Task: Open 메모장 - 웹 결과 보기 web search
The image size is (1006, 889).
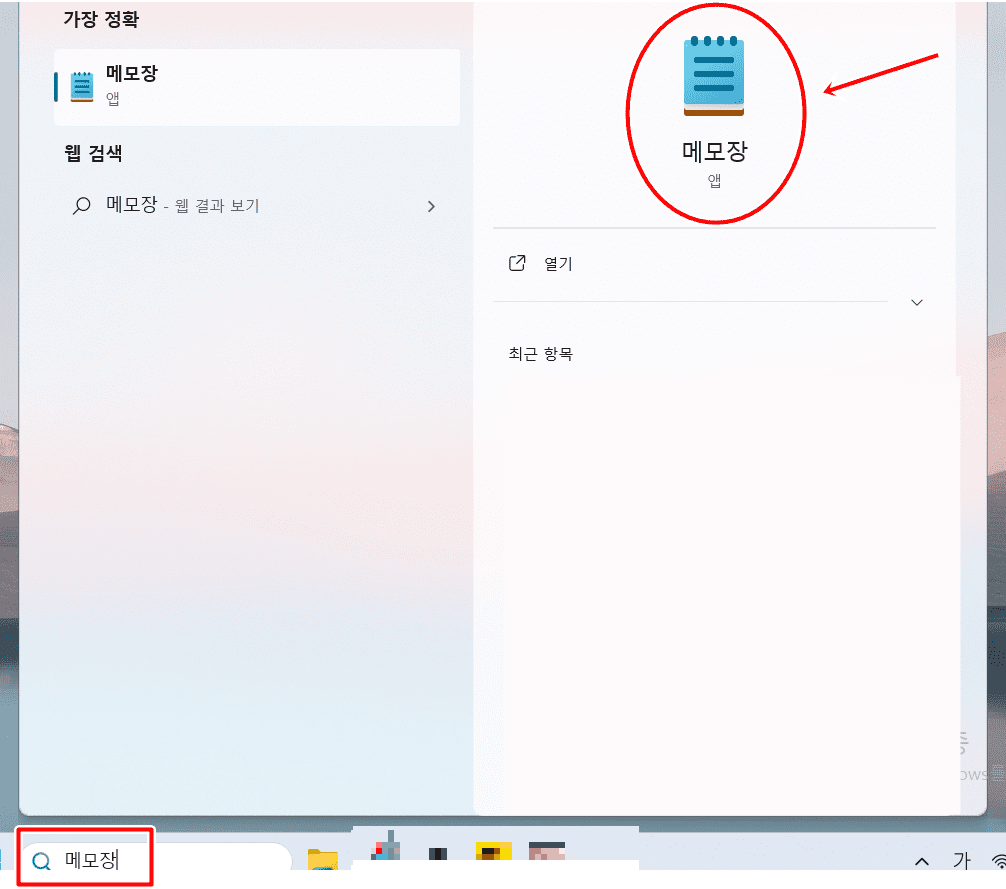Action: click(x=257, y=206)
